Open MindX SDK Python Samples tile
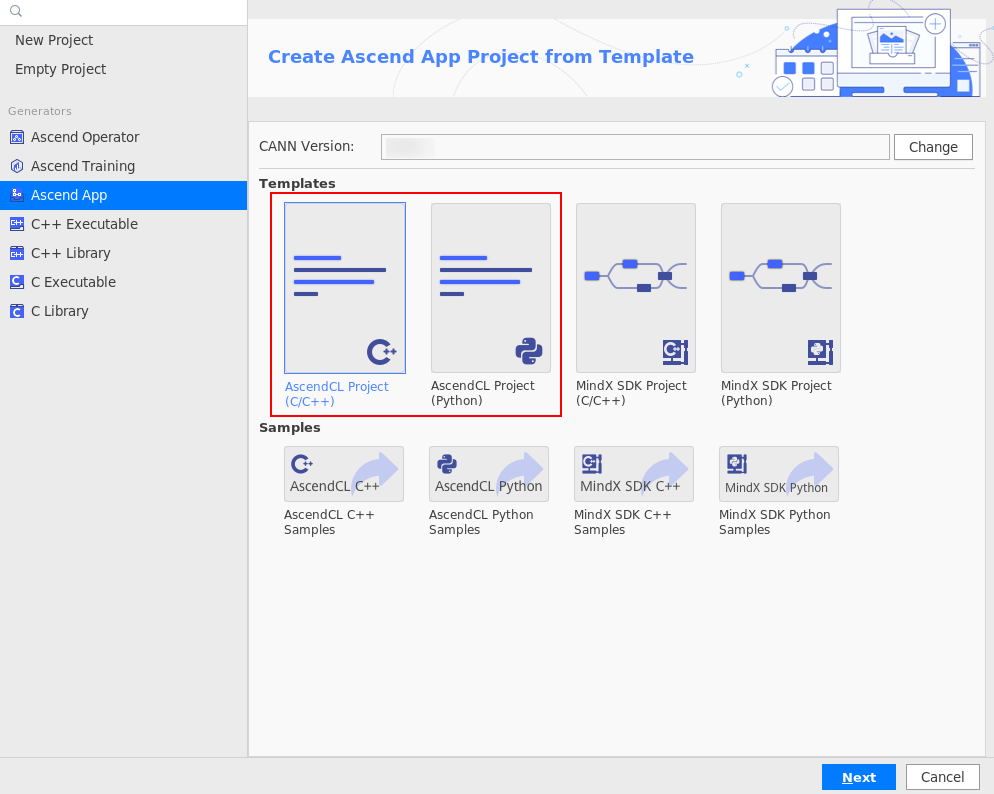This screenshot has height=794, width=994. 779,474
